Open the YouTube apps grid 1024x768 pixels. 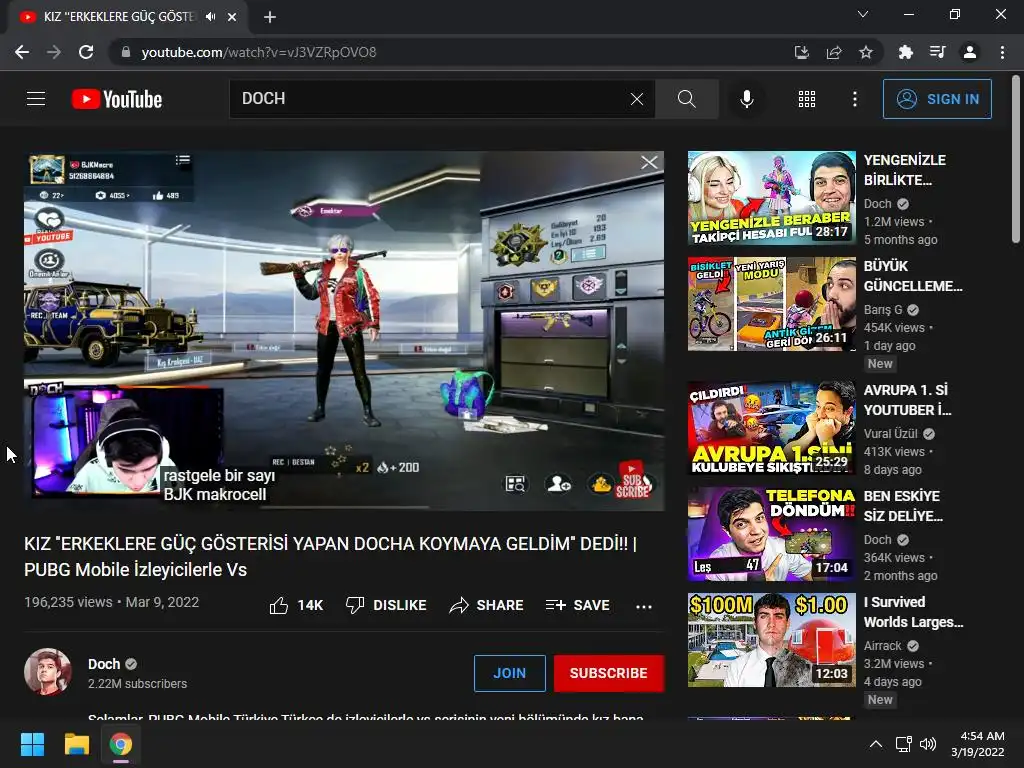coord(807,99)
